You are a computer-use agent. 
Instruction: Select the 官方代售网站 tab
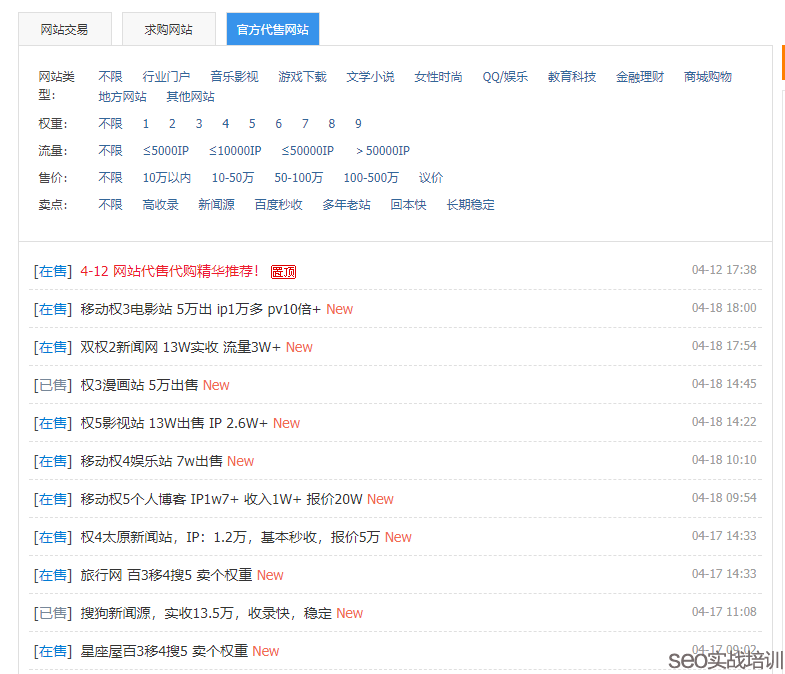coord(272,29)
